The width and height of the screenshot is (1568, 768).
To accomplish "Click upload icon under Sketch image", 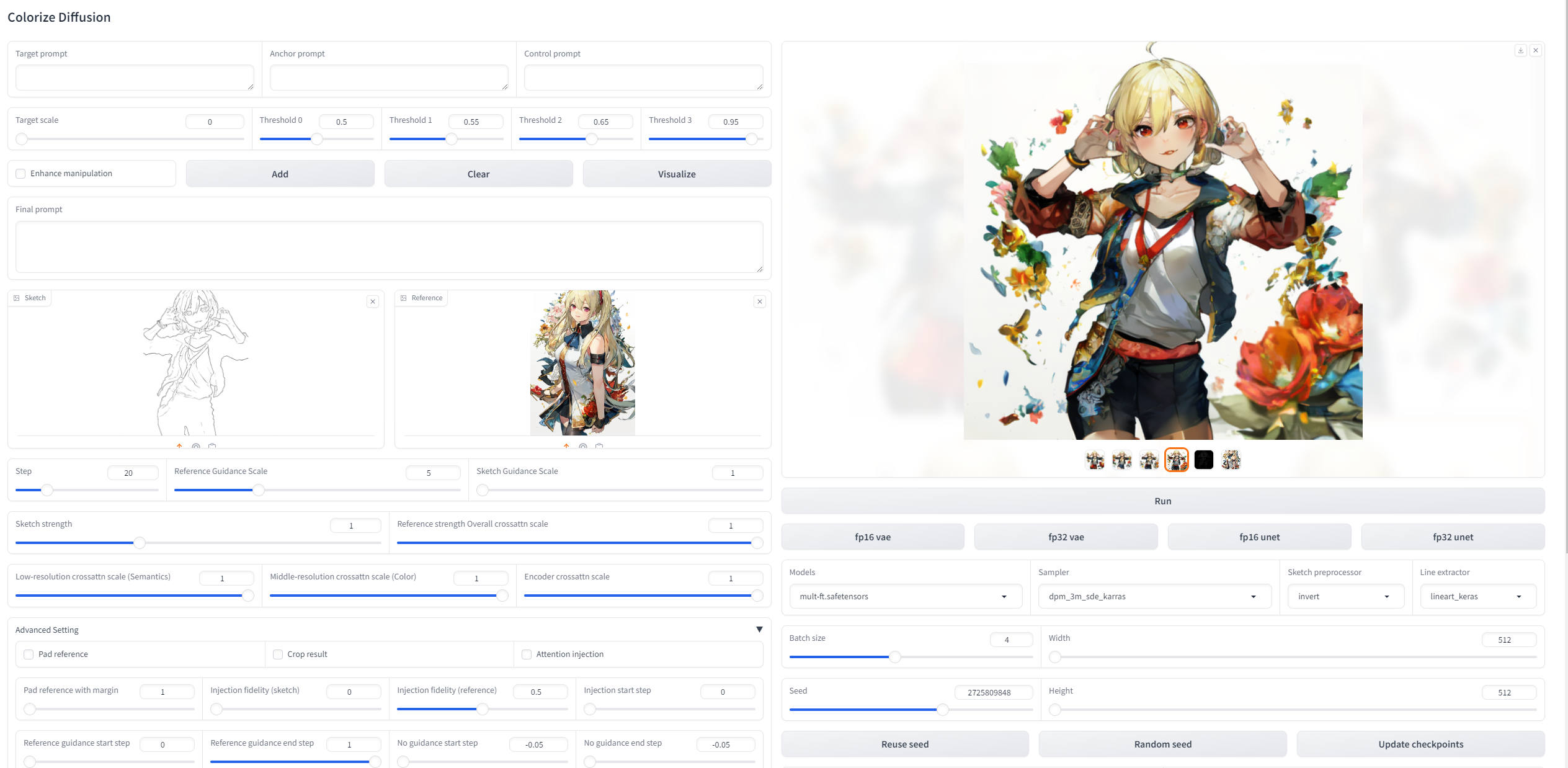I will tap(180, 446).
